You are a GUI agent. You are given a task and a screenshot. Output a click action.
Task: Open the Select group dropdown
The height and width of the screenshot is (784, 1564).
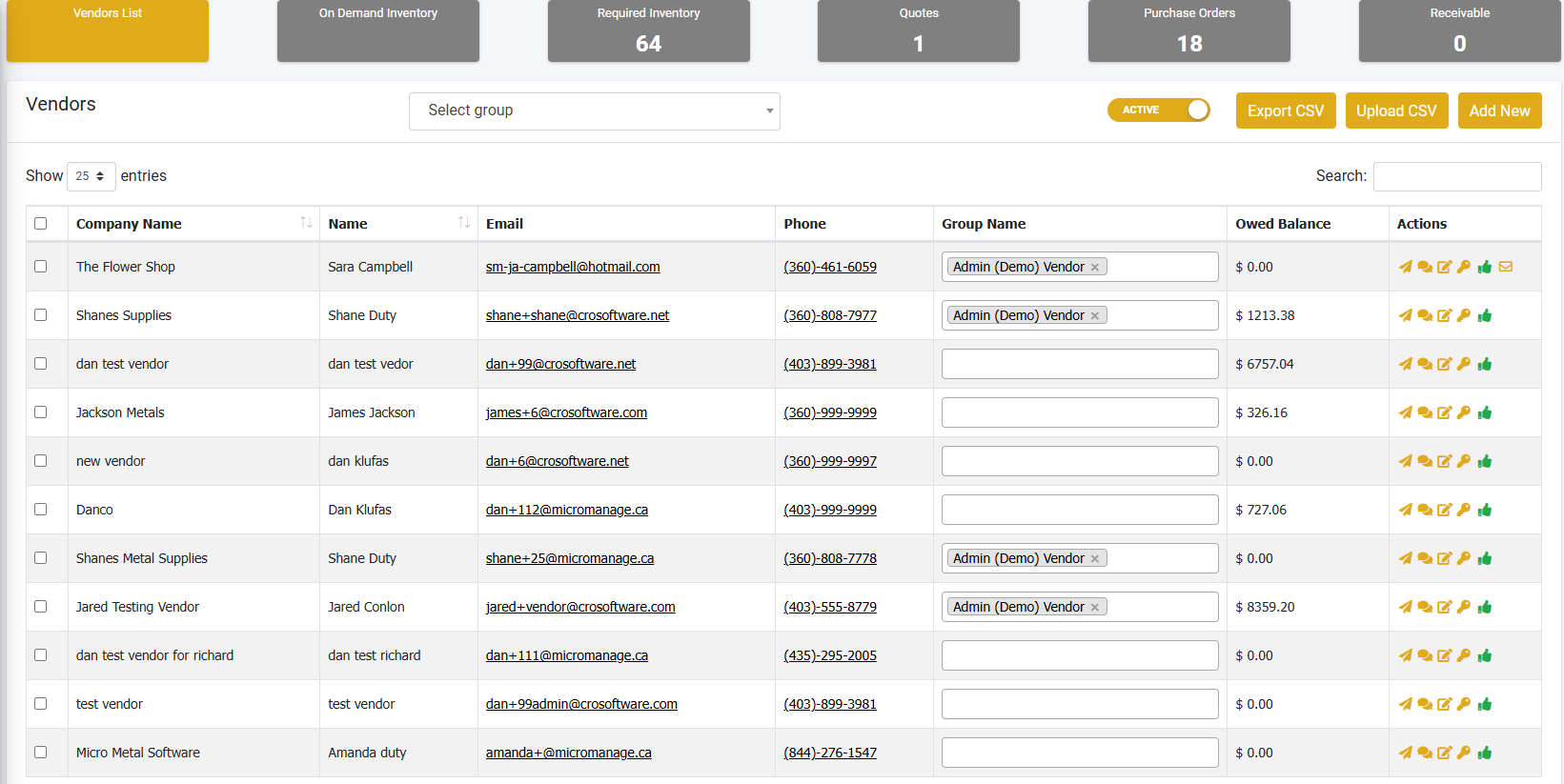pyautogui.click(x=594, y=111)
